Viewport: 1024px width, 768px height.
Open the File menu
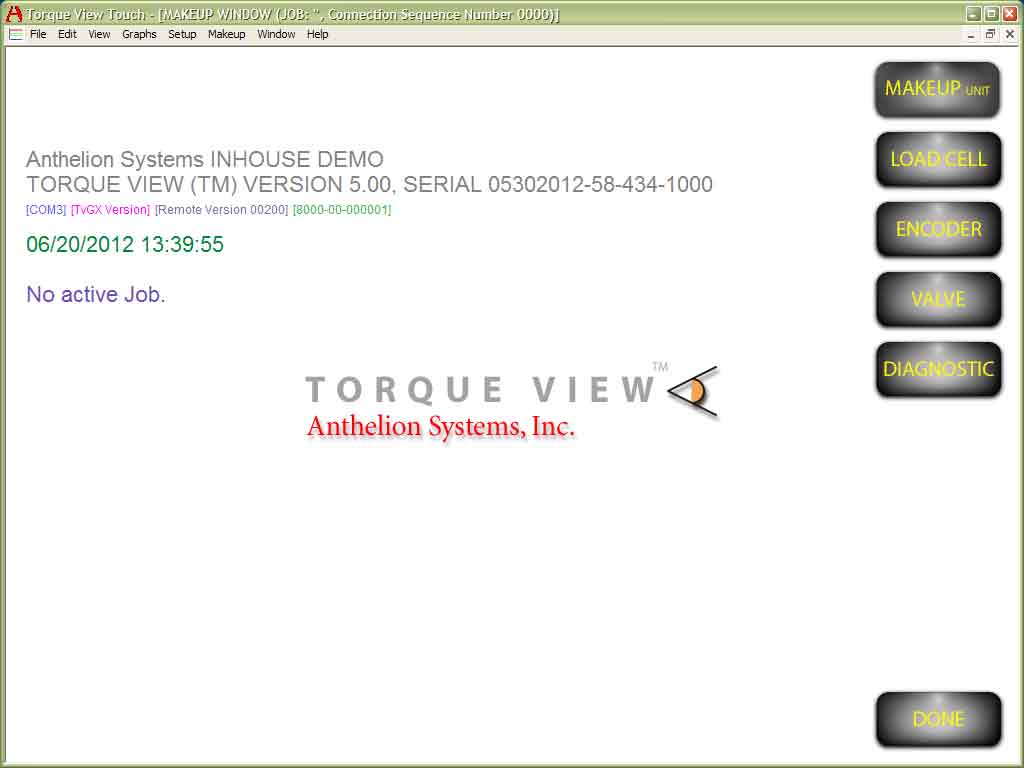(38, 34)
